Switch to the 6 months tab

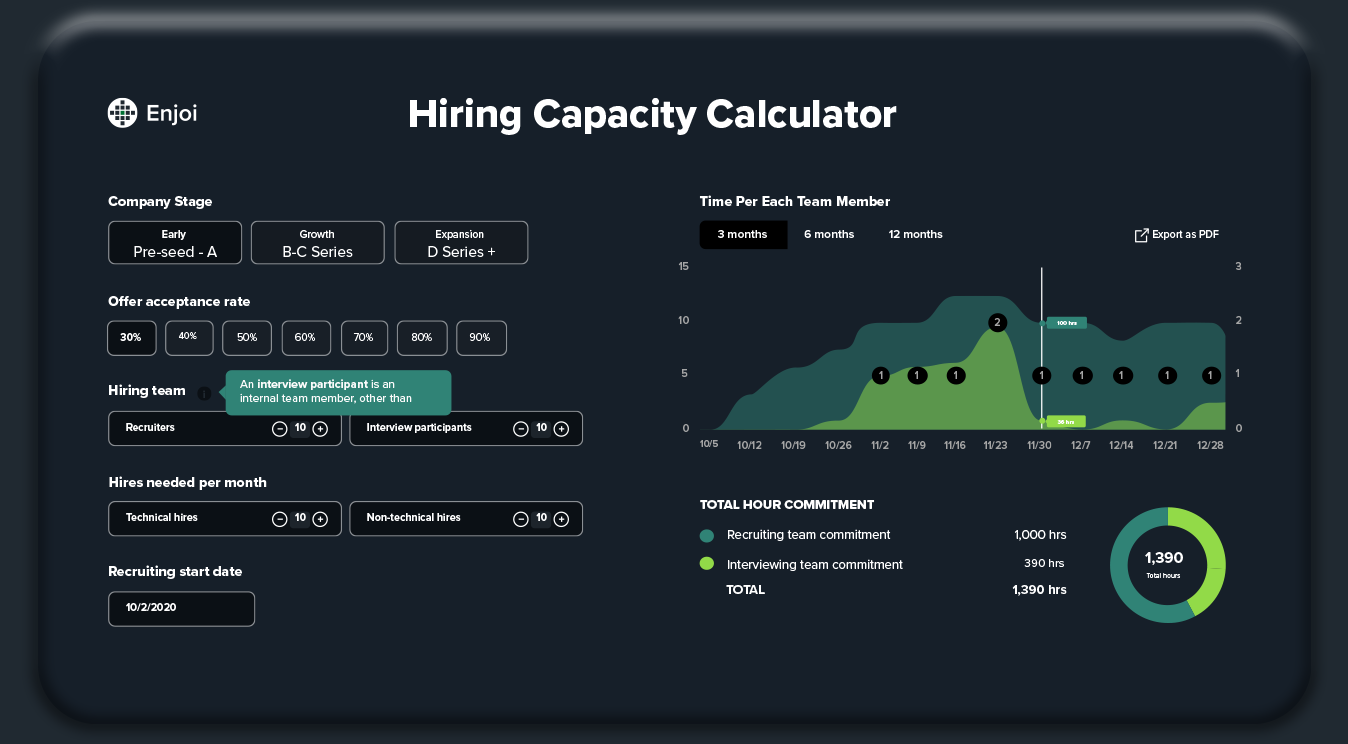coord(828,234)
